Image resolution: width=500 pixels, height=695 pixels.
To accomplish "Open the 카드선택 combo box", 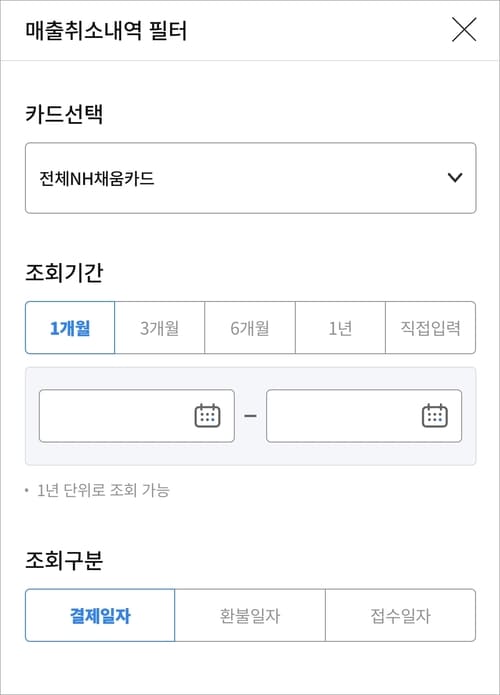I will [x=250, y=178].
